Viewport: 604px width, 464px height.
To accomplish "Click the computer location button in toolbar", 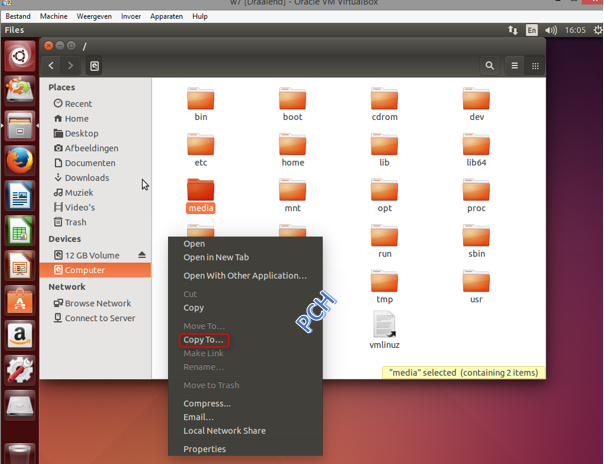I will point(94,66).
